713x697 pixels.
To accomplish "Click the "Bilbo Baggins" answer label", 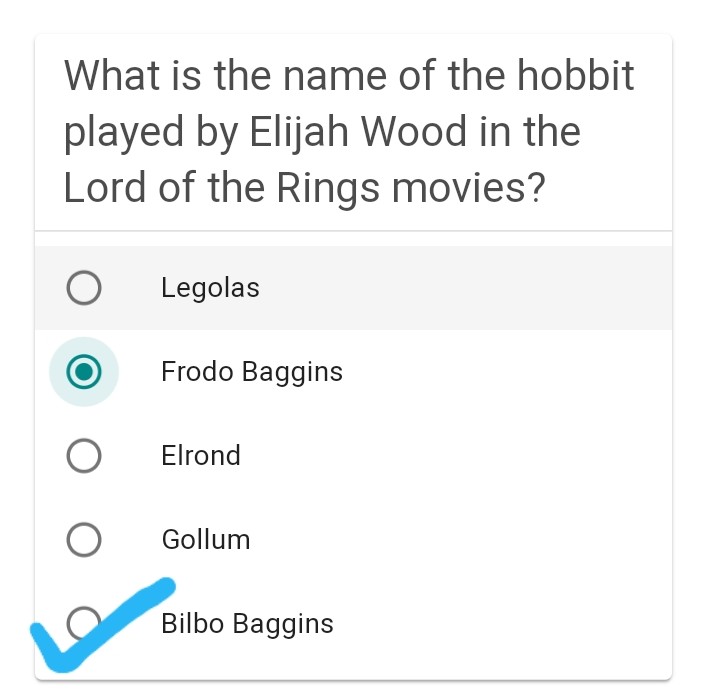I will click(x=247, y=624).
